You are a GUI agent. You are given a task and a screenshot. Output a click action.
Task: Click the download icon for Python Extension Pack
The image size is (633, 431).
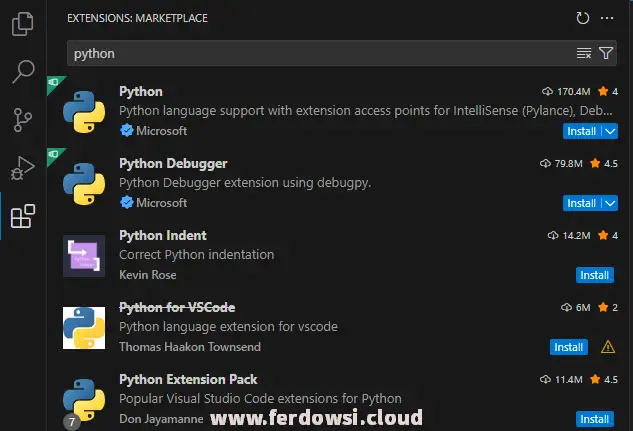point(545,379)
